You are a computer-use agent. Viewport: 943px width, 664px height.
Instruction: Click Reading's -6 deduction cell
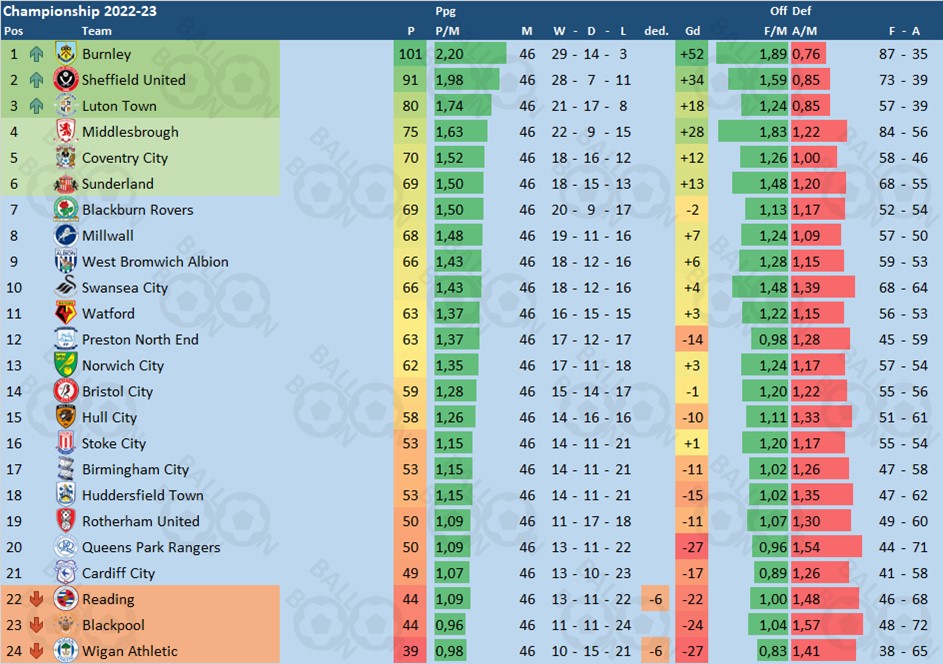656,599
